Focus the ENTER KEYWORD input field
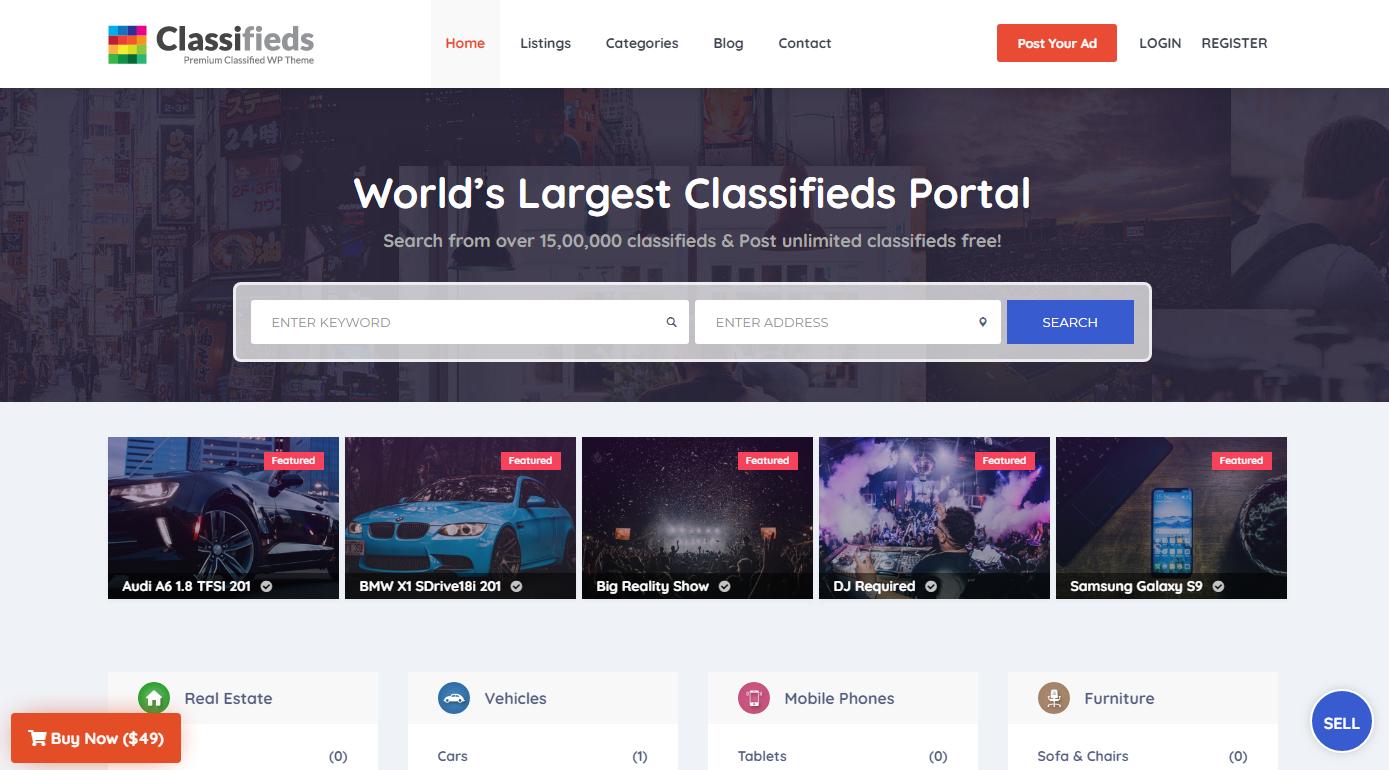This screenshot has height=770, width=1389. (470, 322)
